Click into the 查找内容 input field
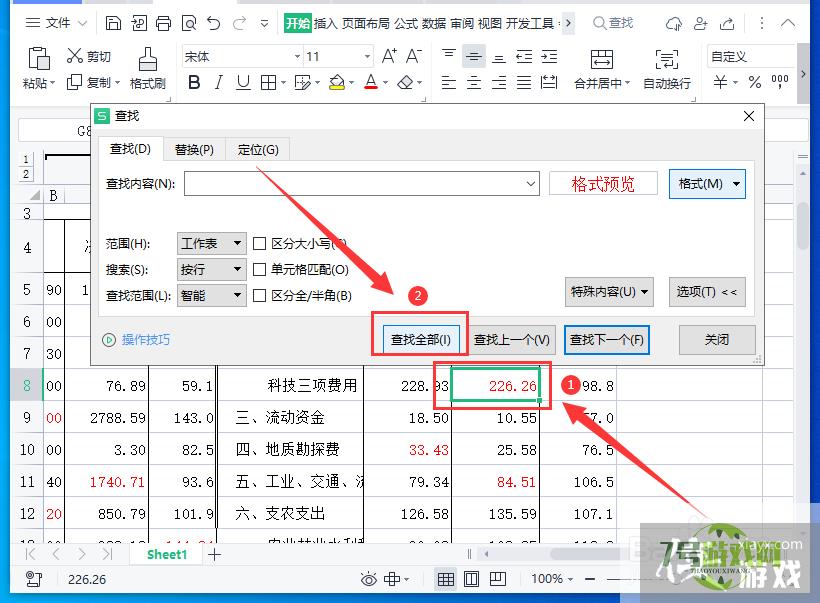The height and width of the screenshot is (603, 820). (x=361, y=184)
